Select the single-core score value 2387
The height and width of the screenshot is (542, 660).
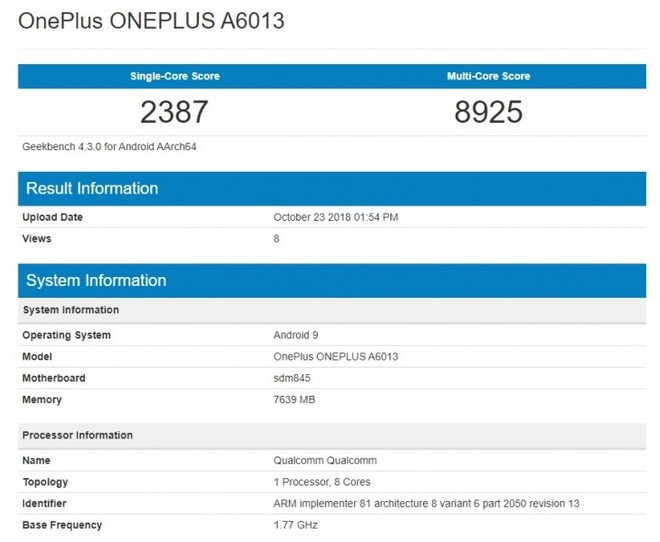pyautogui.click(x=174, y=112)
